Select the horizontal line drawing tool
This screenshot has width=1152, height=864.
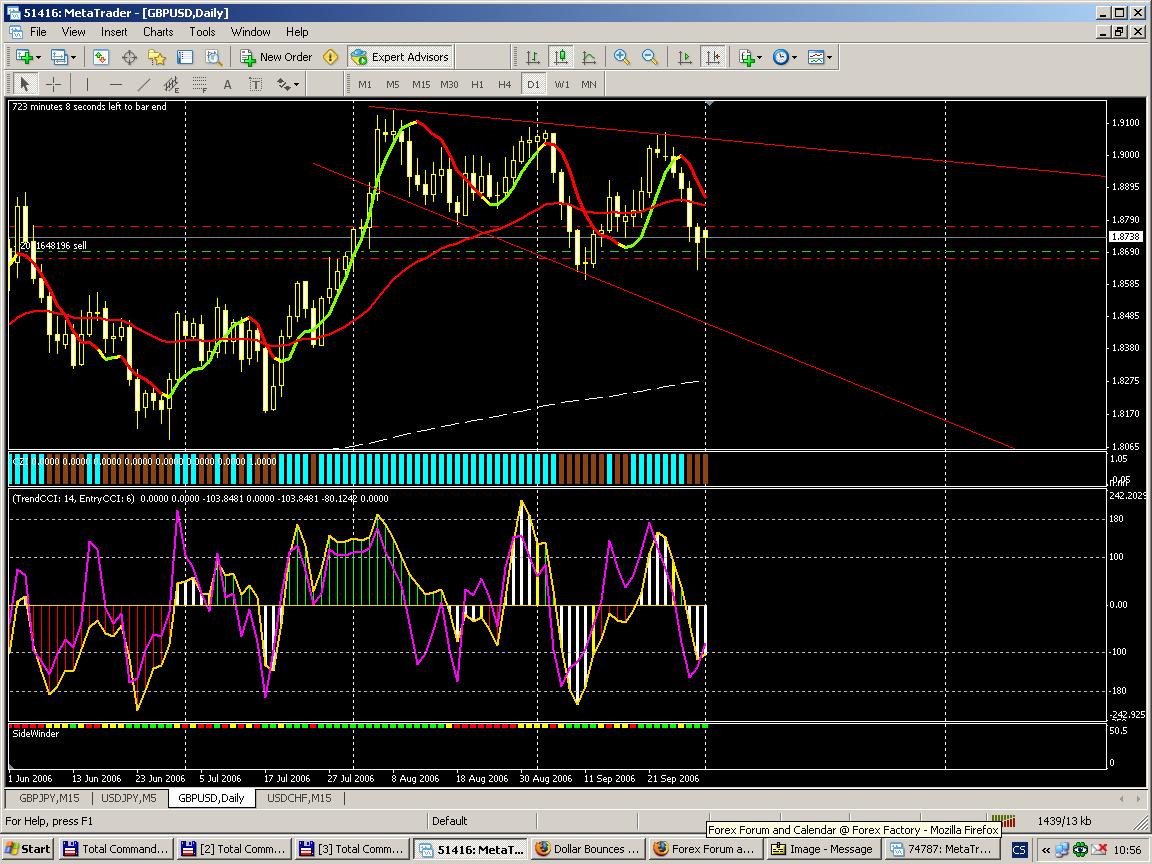click(116, 84)
